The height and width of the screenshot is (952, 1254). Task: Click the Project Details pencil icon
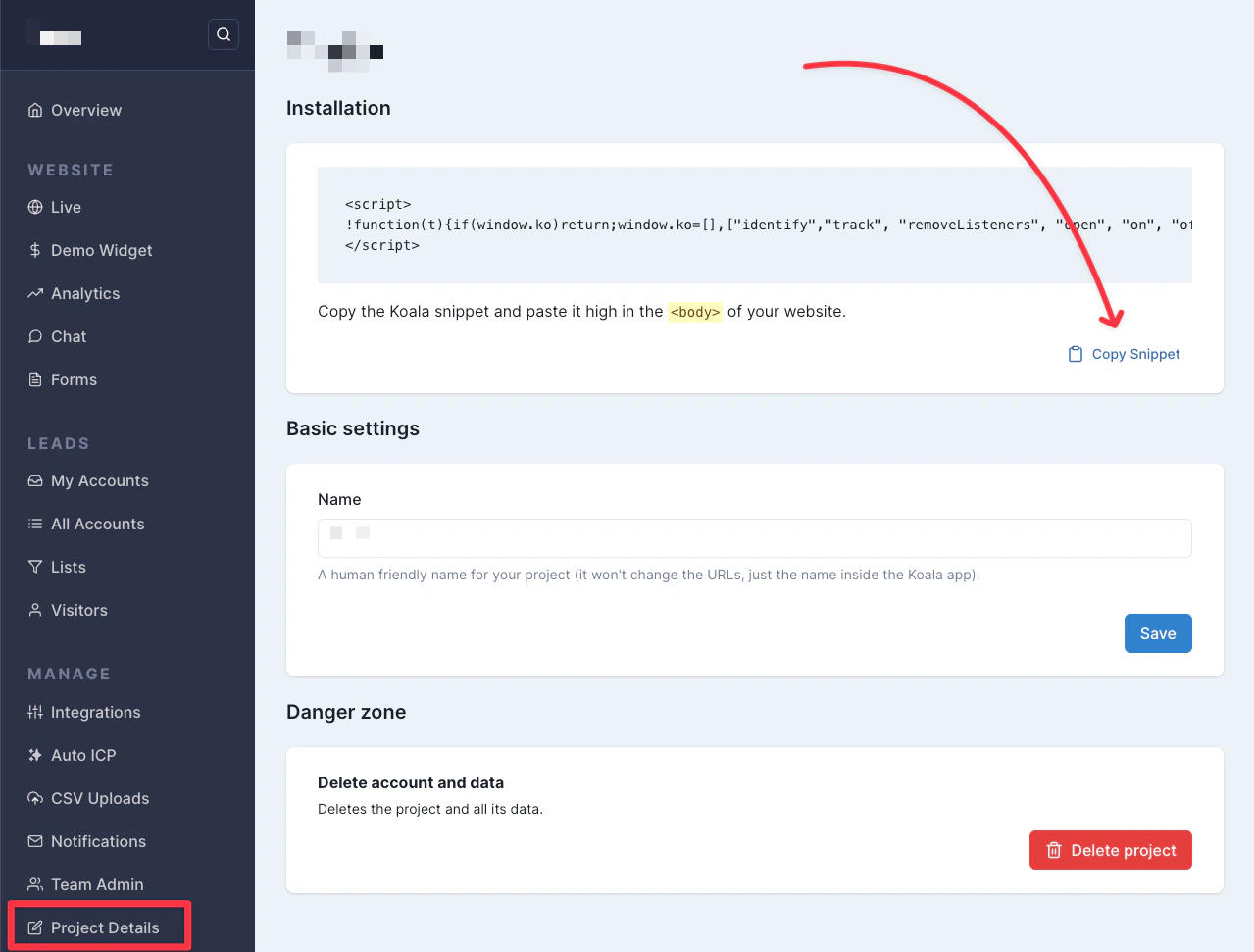(x=35, y=927)
